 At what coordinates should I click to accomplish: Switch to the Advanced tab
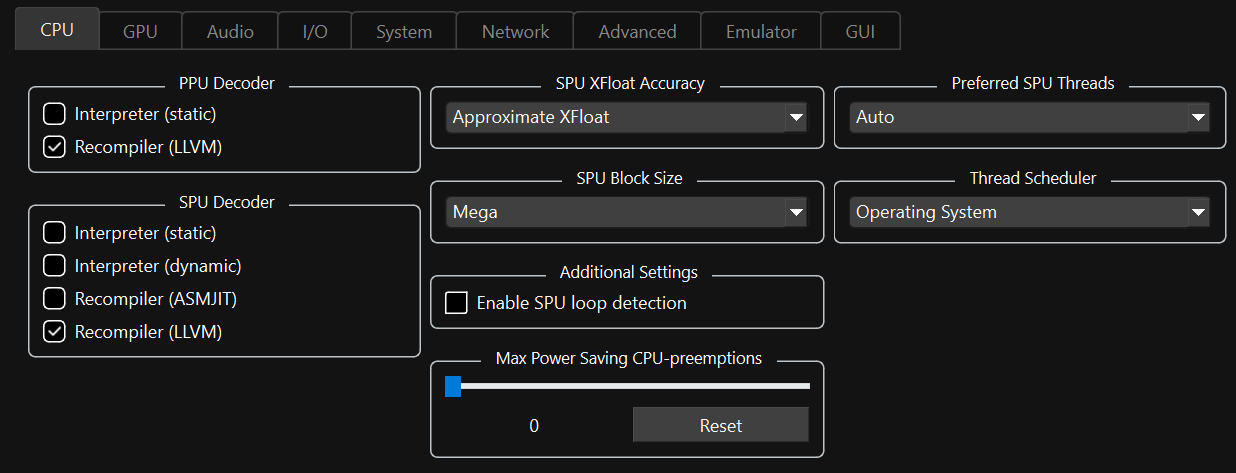(637, 31)
